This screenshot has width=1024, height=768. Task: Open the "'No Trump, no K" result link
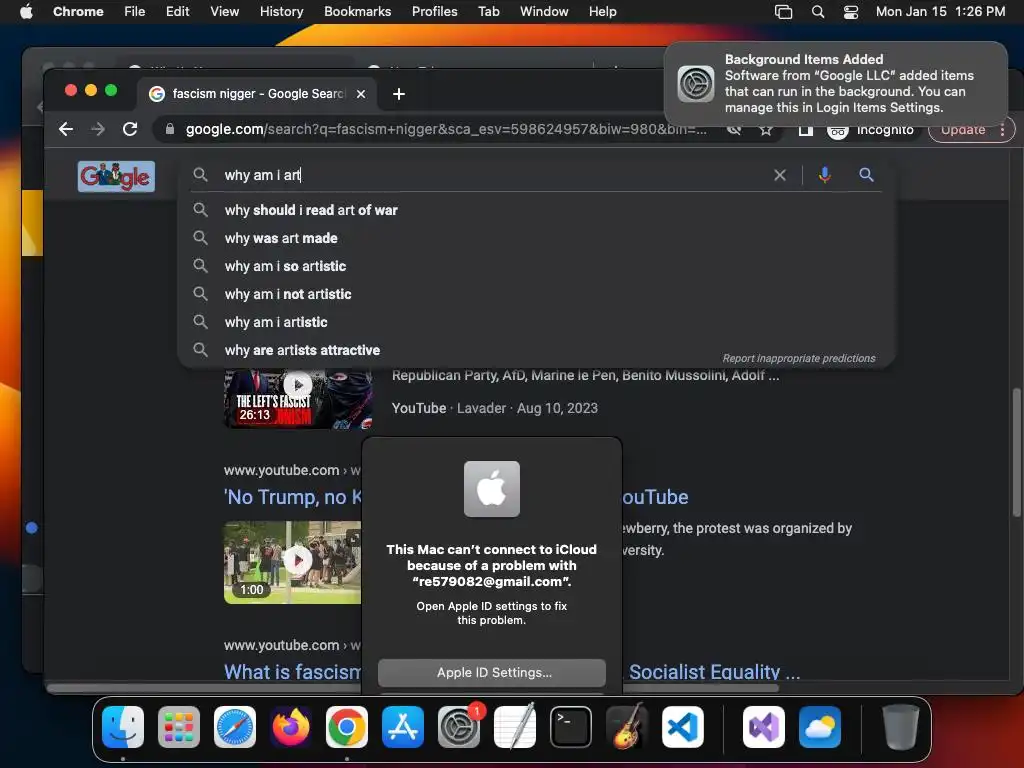[293, 497]
